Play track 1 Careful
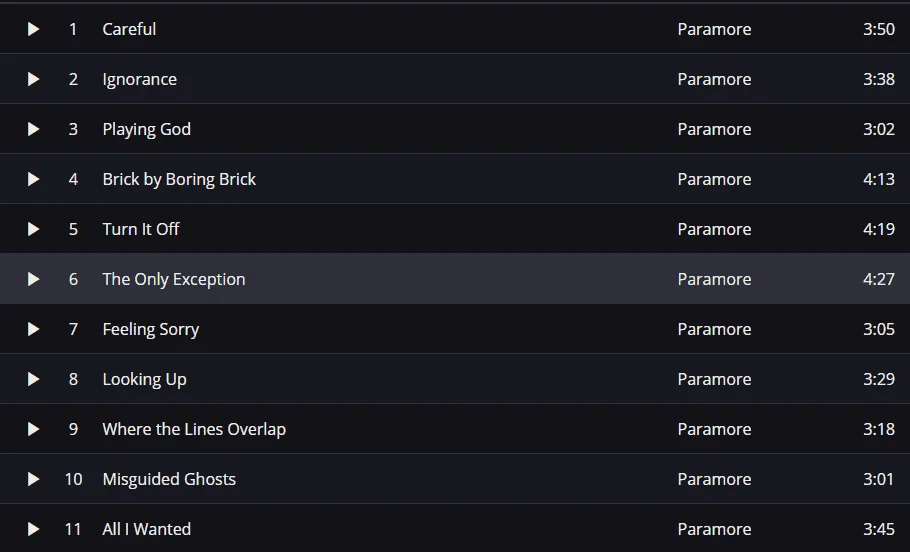 [x=34, y=29]
